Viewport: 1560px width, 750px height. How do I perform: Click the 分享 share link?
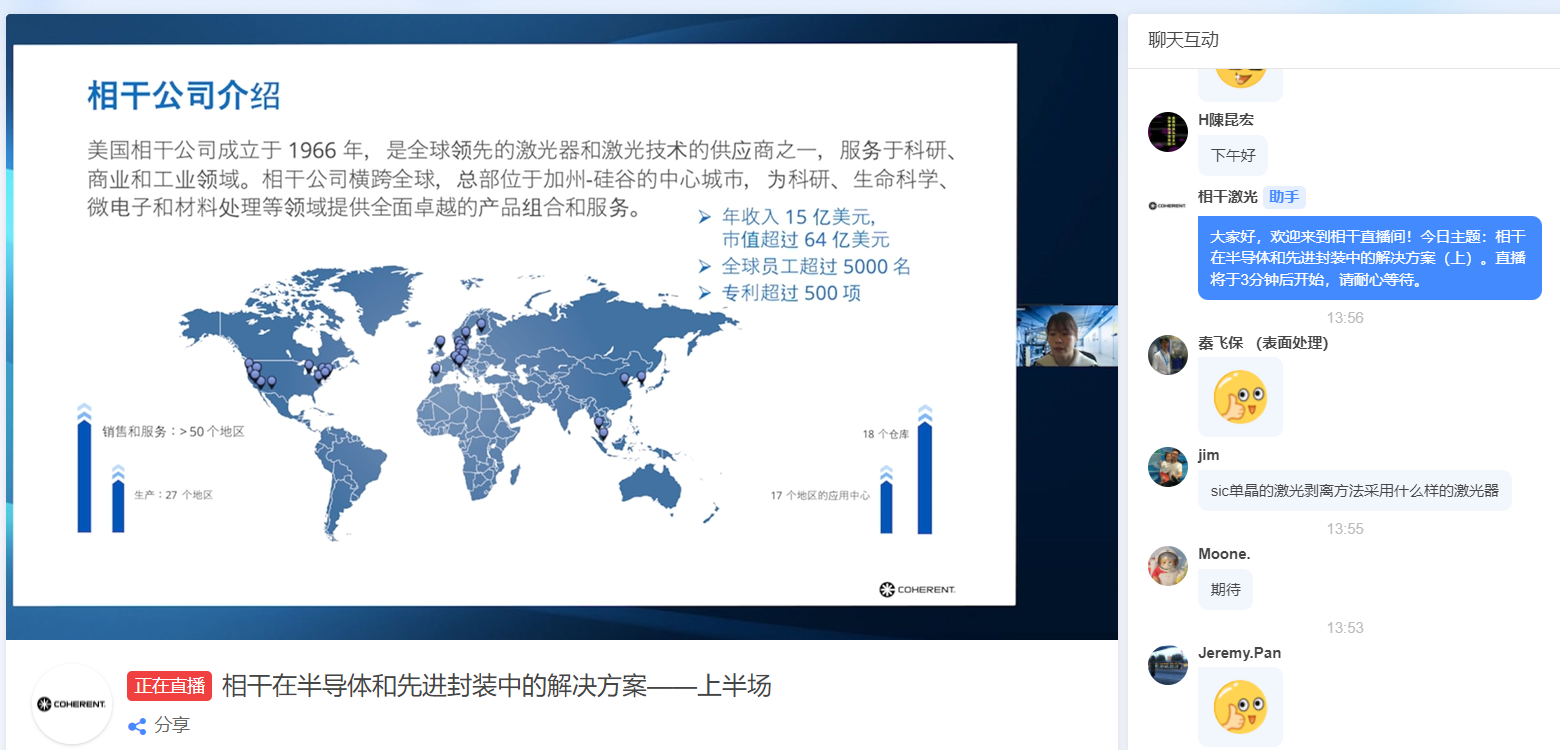[172, 726]
